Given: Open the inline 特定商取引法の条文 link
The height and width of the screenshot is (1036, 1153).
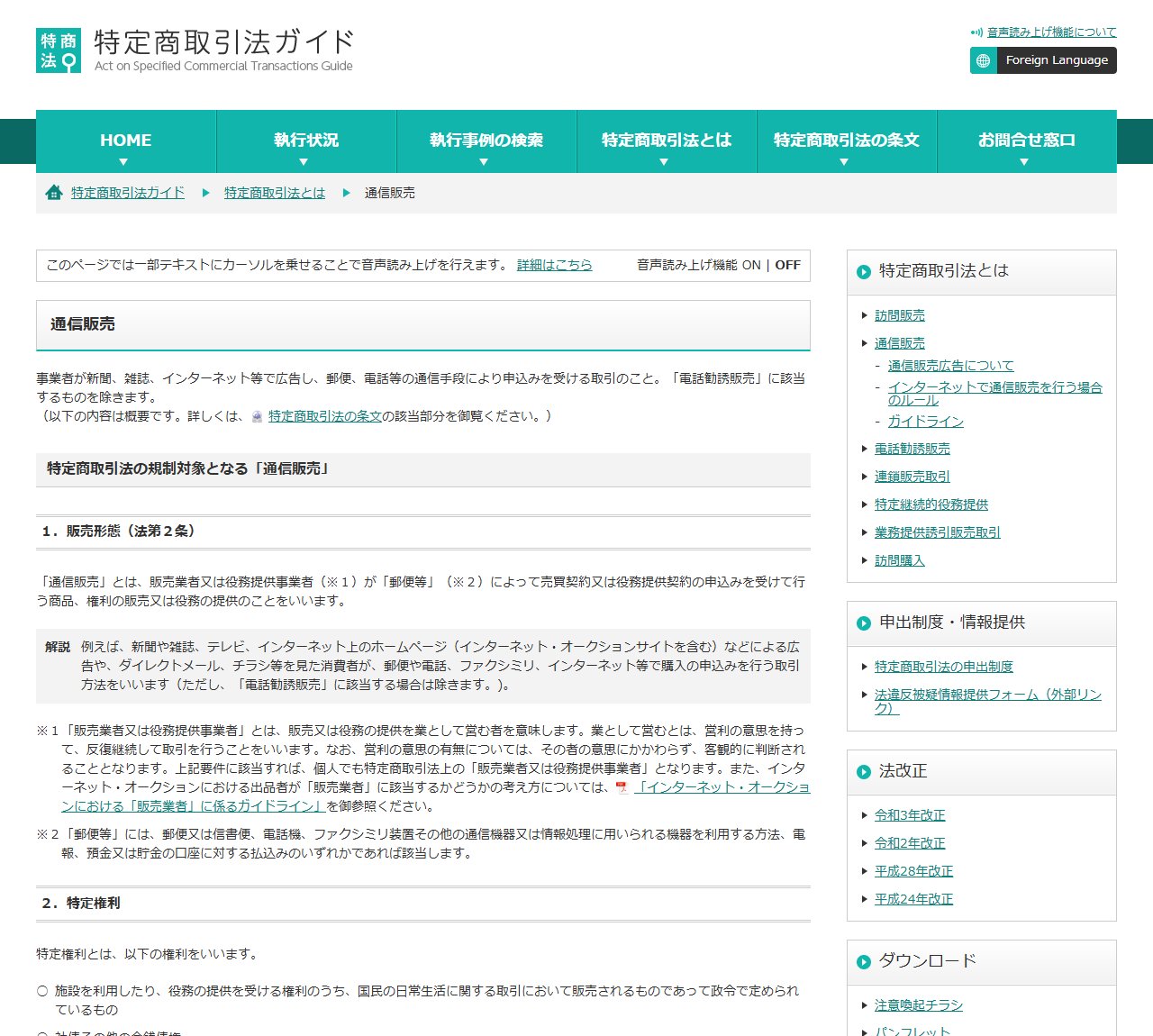Looking at the screenshot, I should [x=325, y=416].
